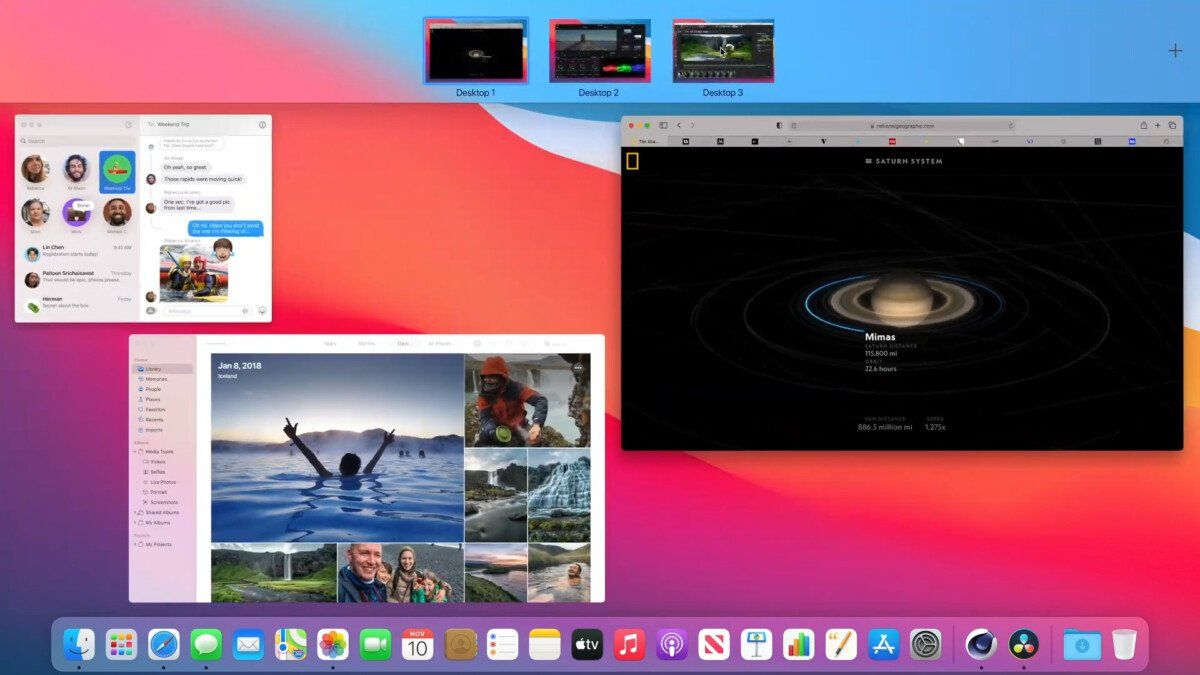Image resolution: width=1200 pixels, height=675 pixels.
Task: Open DaVinci Resolve from the Dock
Action: (x=1024, y=644)
